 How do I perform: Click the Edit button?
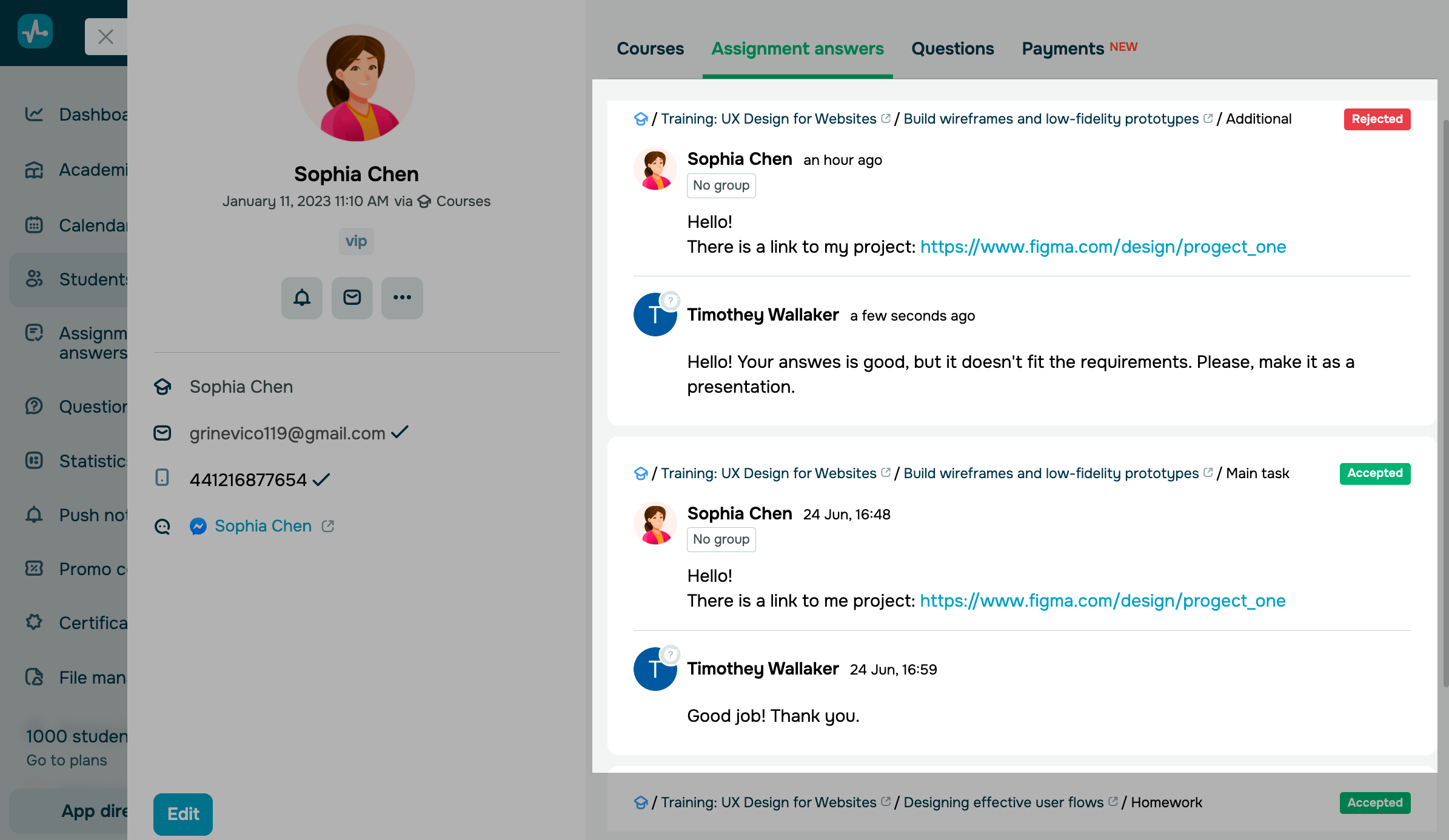click(x=182, y=814)
